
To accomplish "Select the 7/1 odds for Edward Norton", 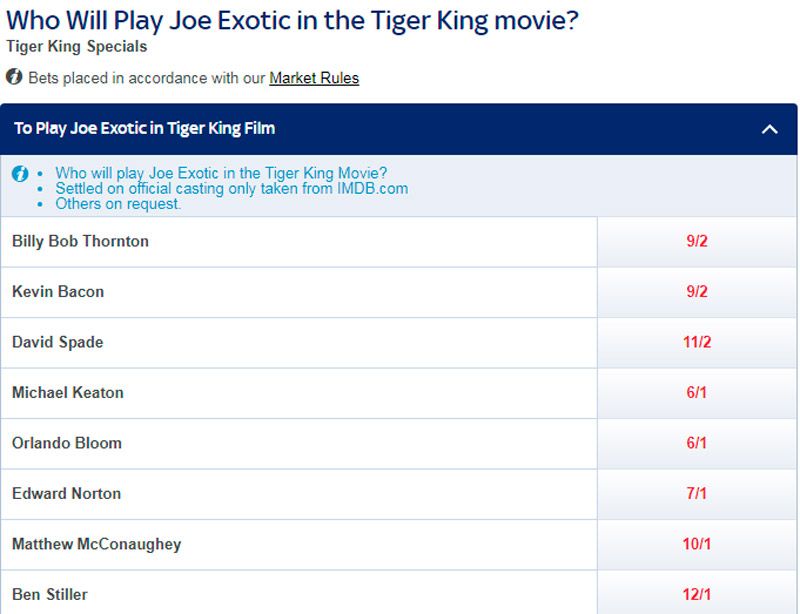I will tap(697, 494).
